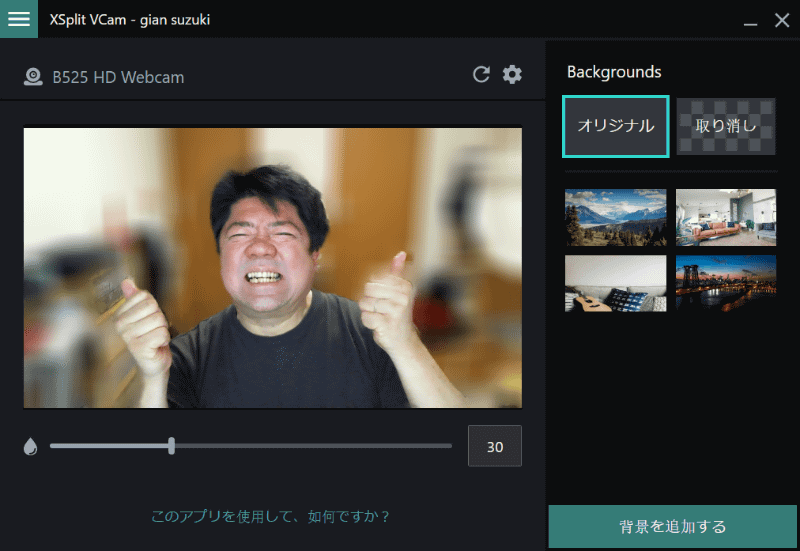Click the XSplit VCam - gian suzuki title
Viewport: 800px width, 551px height.
pos(130,20)
